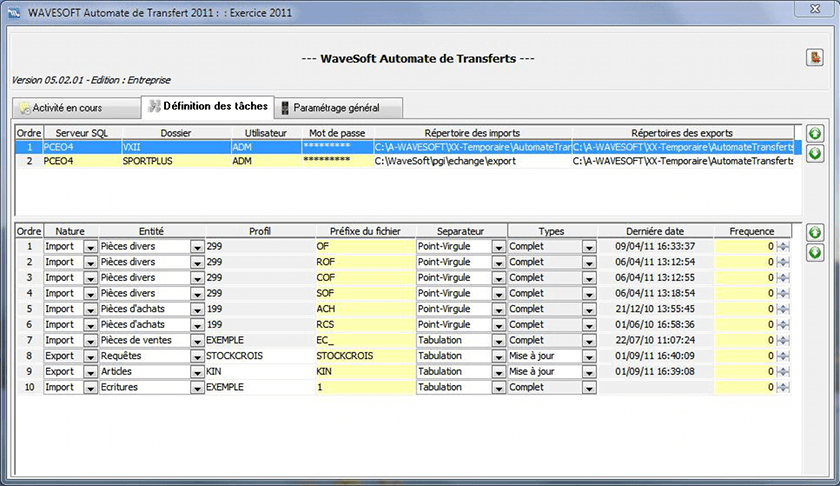
Task: Adjust Frequence stepper for task row 5
Action: (x=783, y=309)
